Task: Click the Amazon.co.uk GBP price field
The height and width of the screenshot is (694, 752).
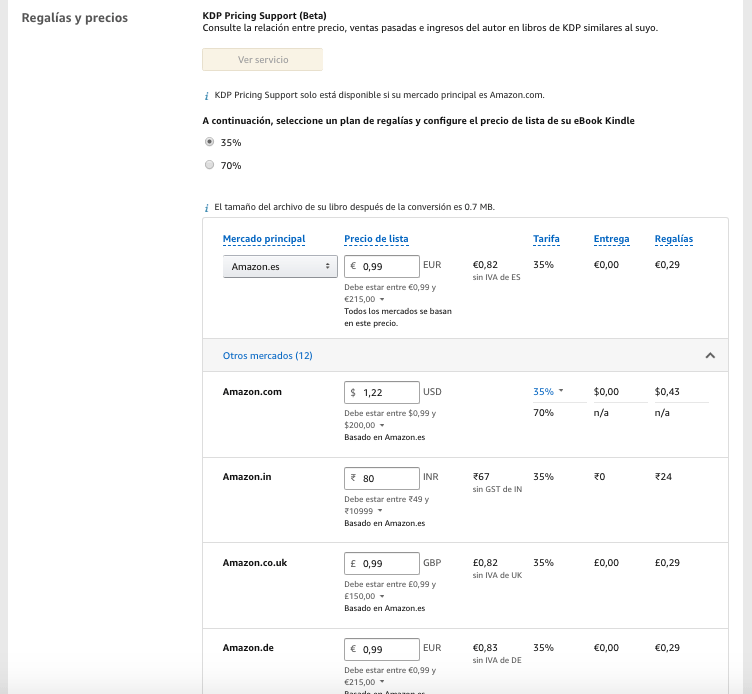Action: [387, 563]
